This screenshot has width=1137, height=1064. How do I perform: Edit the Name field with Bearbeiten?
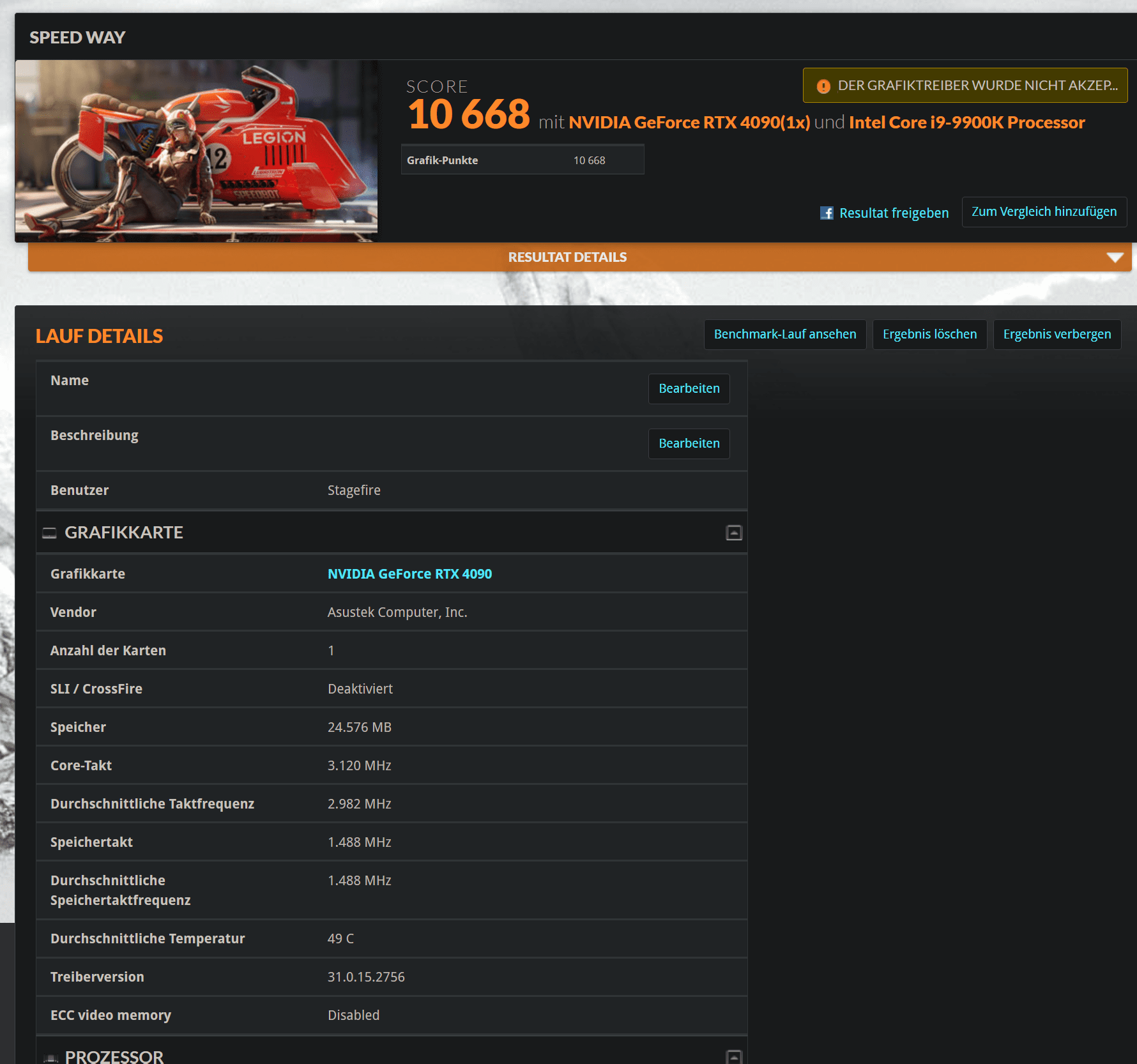click(689, 389)
